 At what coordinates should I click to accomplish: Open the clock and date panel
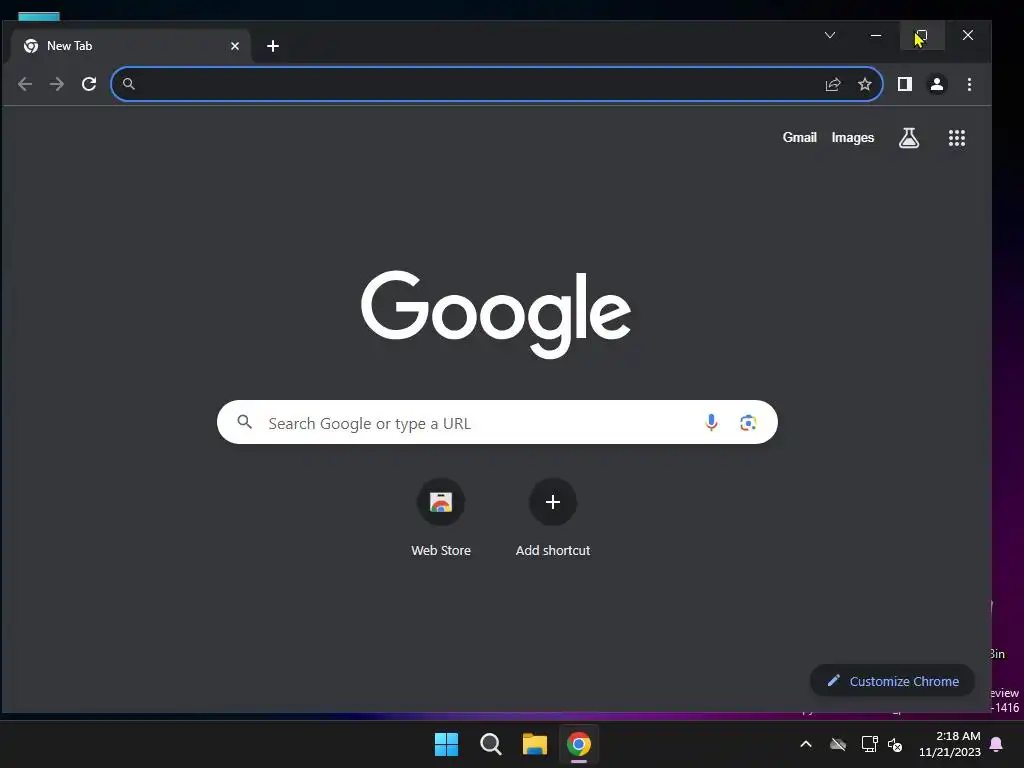pyautogui.click(x=950, y=744)
